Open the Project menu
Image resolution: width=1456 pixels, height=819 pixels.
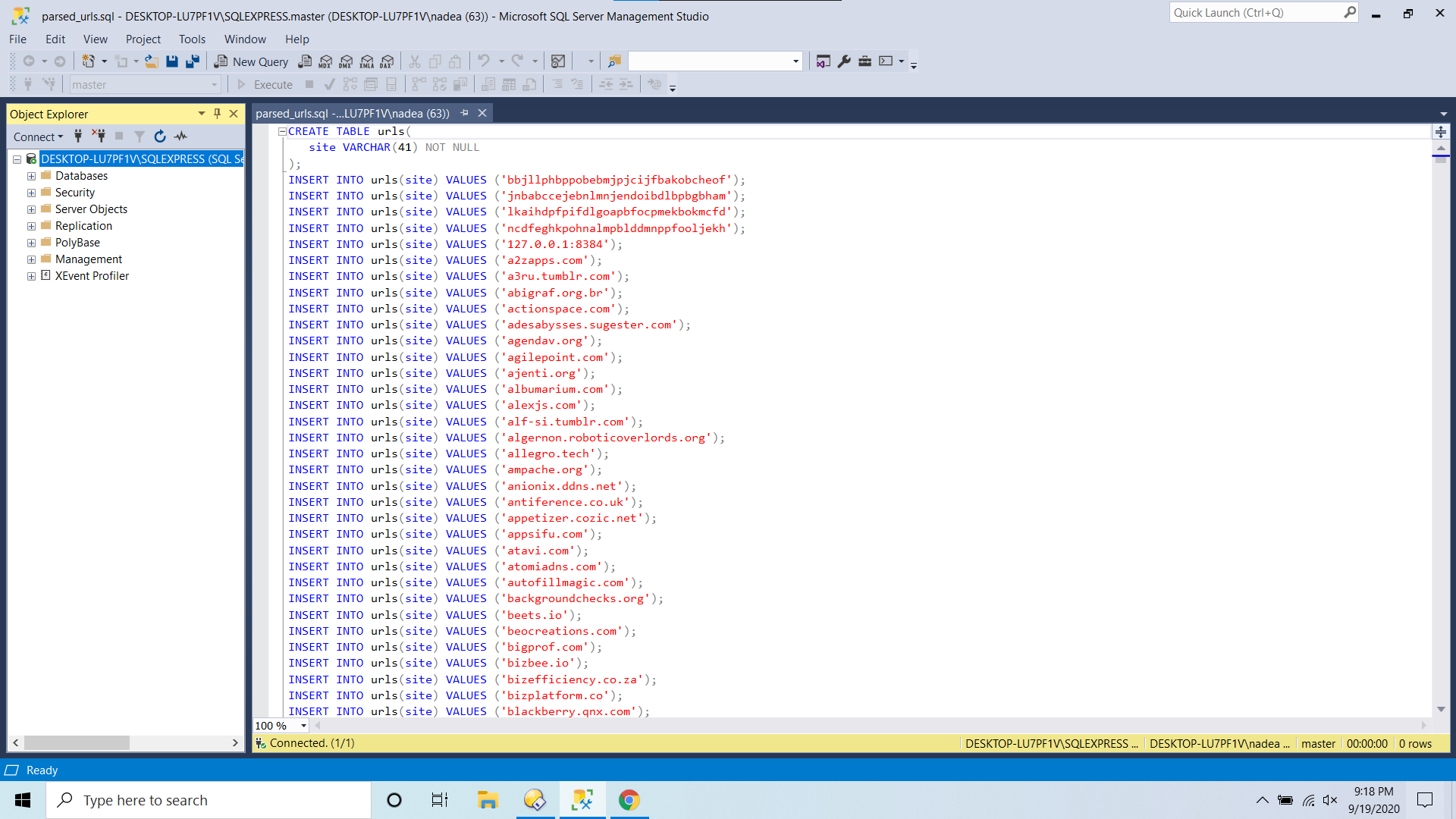point(143,39)
